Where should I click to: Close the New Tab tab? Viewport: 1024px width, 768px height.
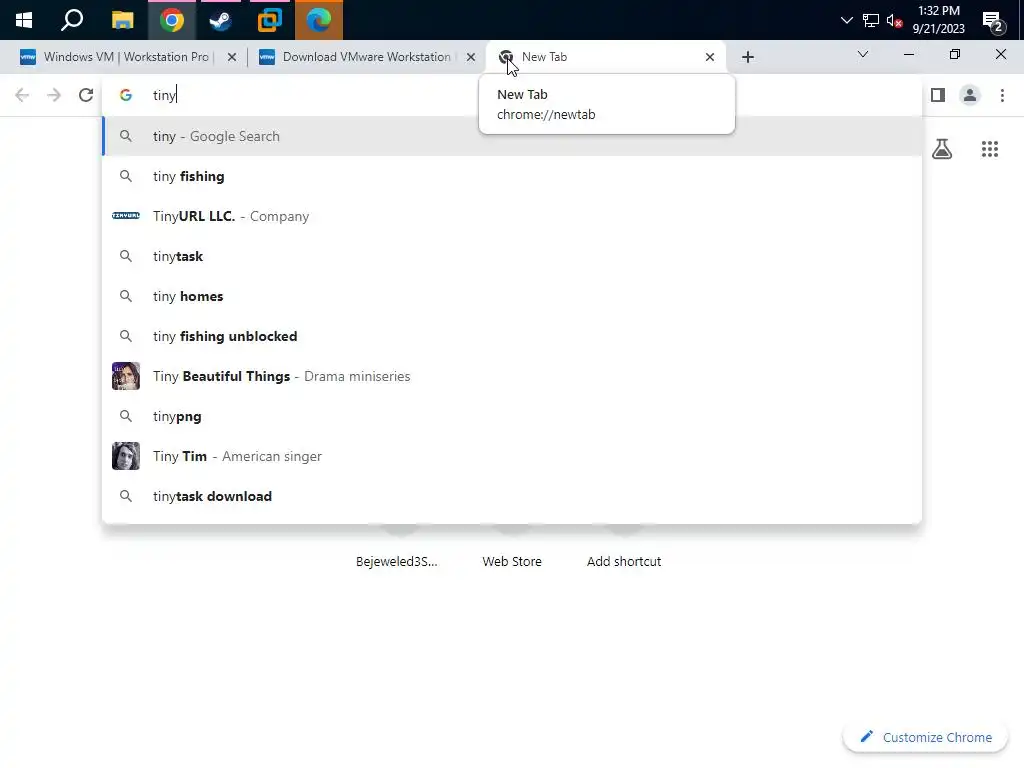710,57
